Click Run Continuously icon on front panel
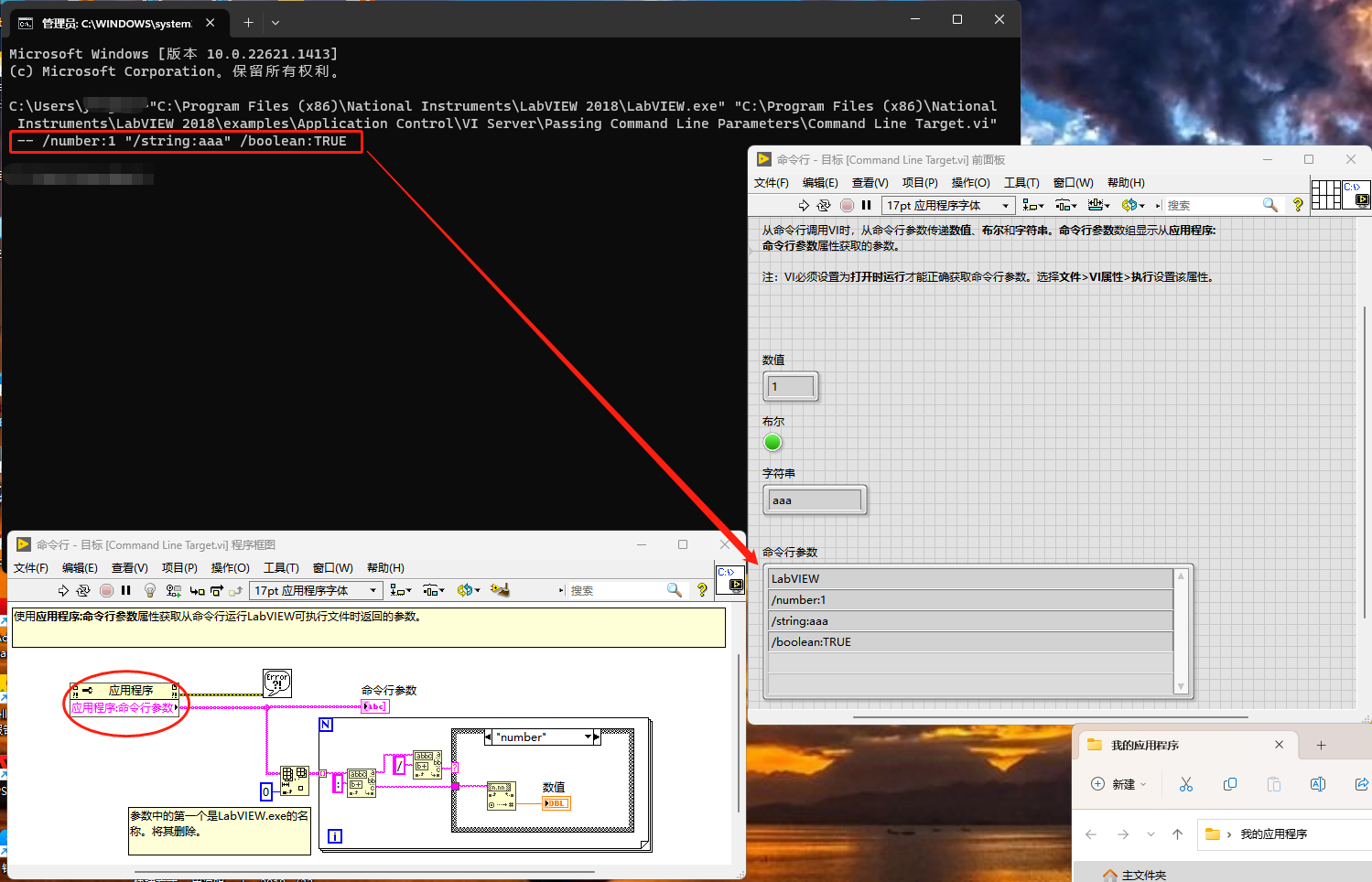The image size is (1372, 882). (x=824, y=206)
